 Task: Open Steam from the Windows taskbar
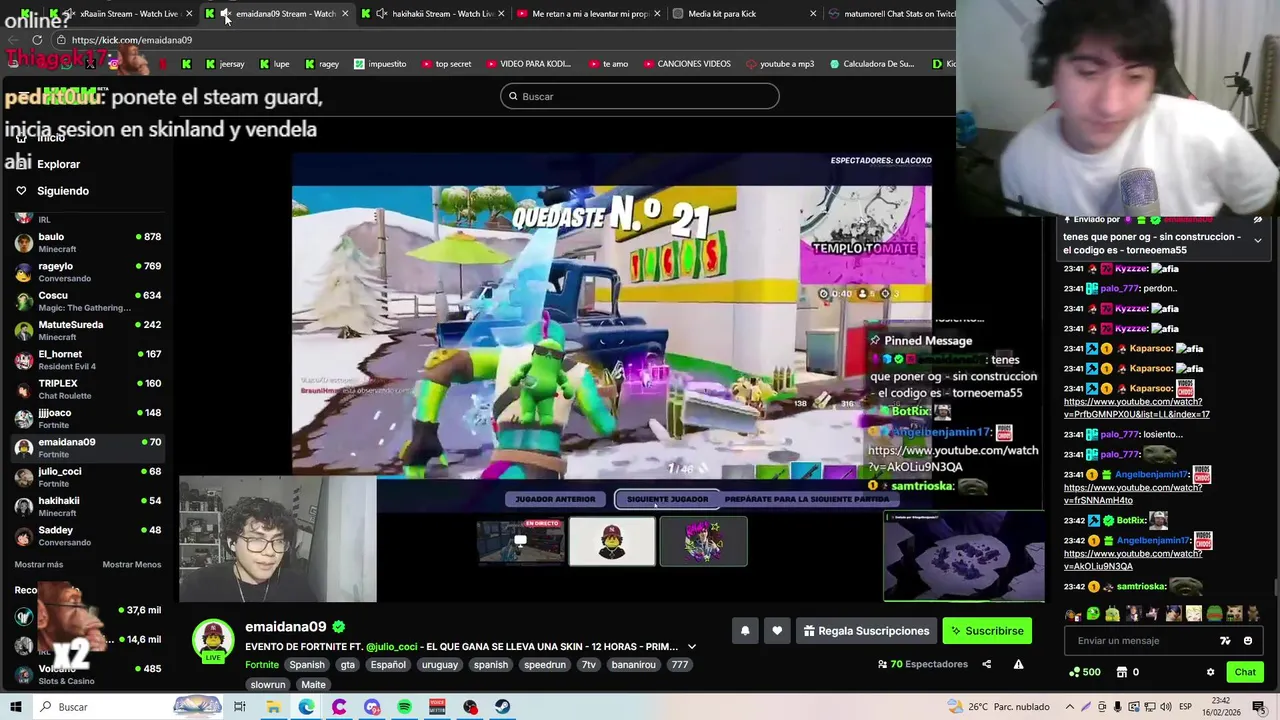(503, 707)
